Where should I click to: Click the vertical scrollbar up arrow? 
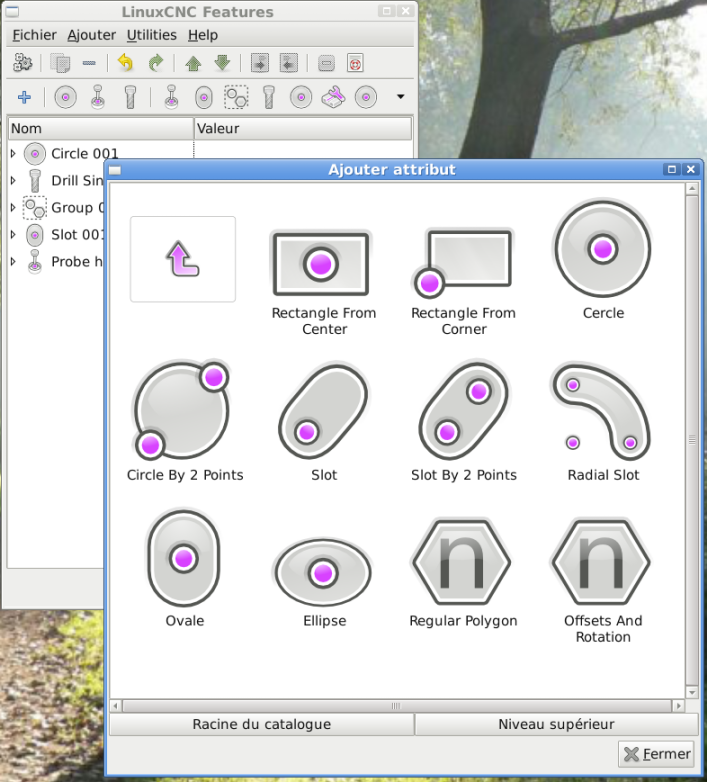click(x=692, y=189)
